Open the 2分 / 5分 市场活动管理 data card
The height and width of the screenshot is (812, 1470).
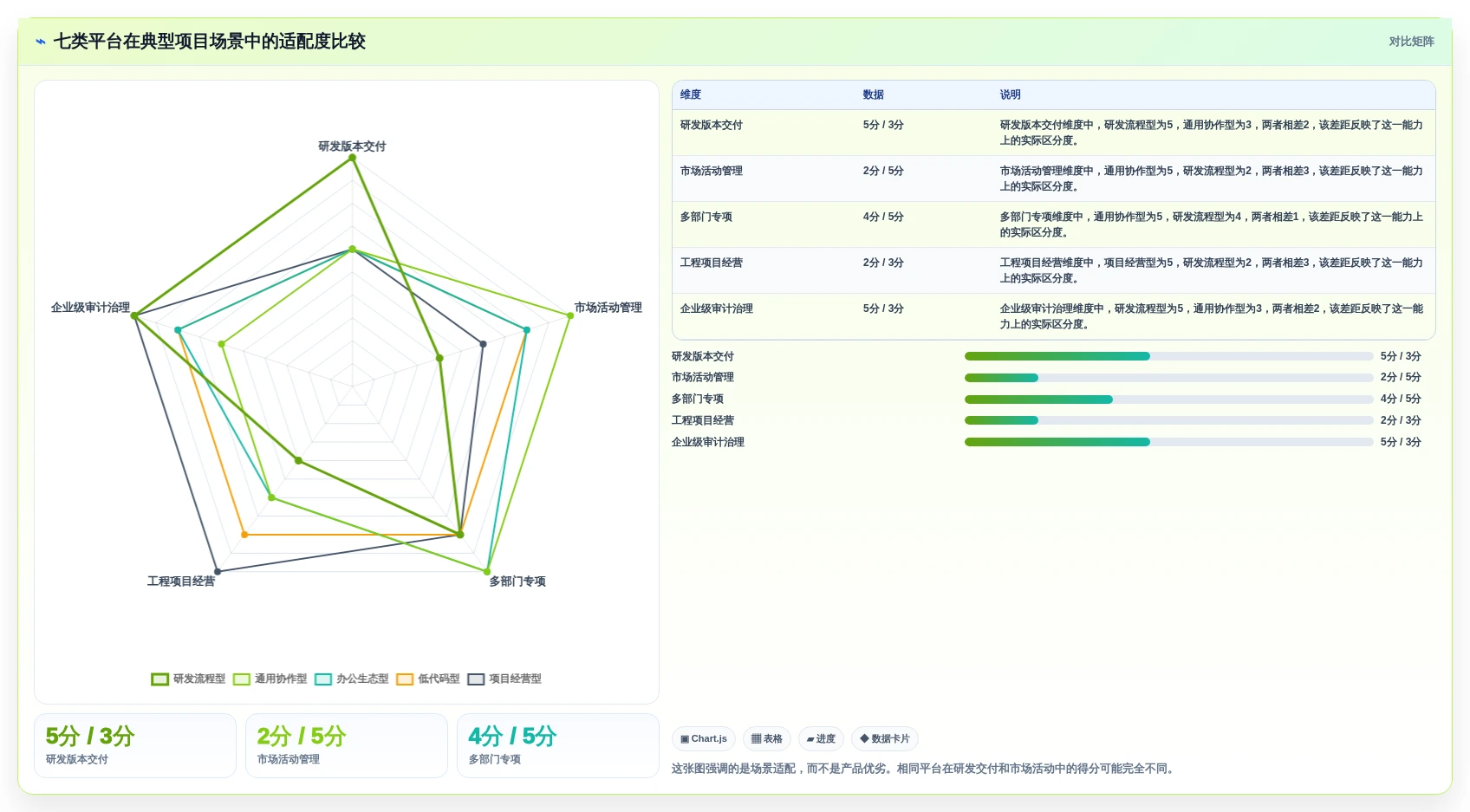pyautogui.click(x=347, y=745)
